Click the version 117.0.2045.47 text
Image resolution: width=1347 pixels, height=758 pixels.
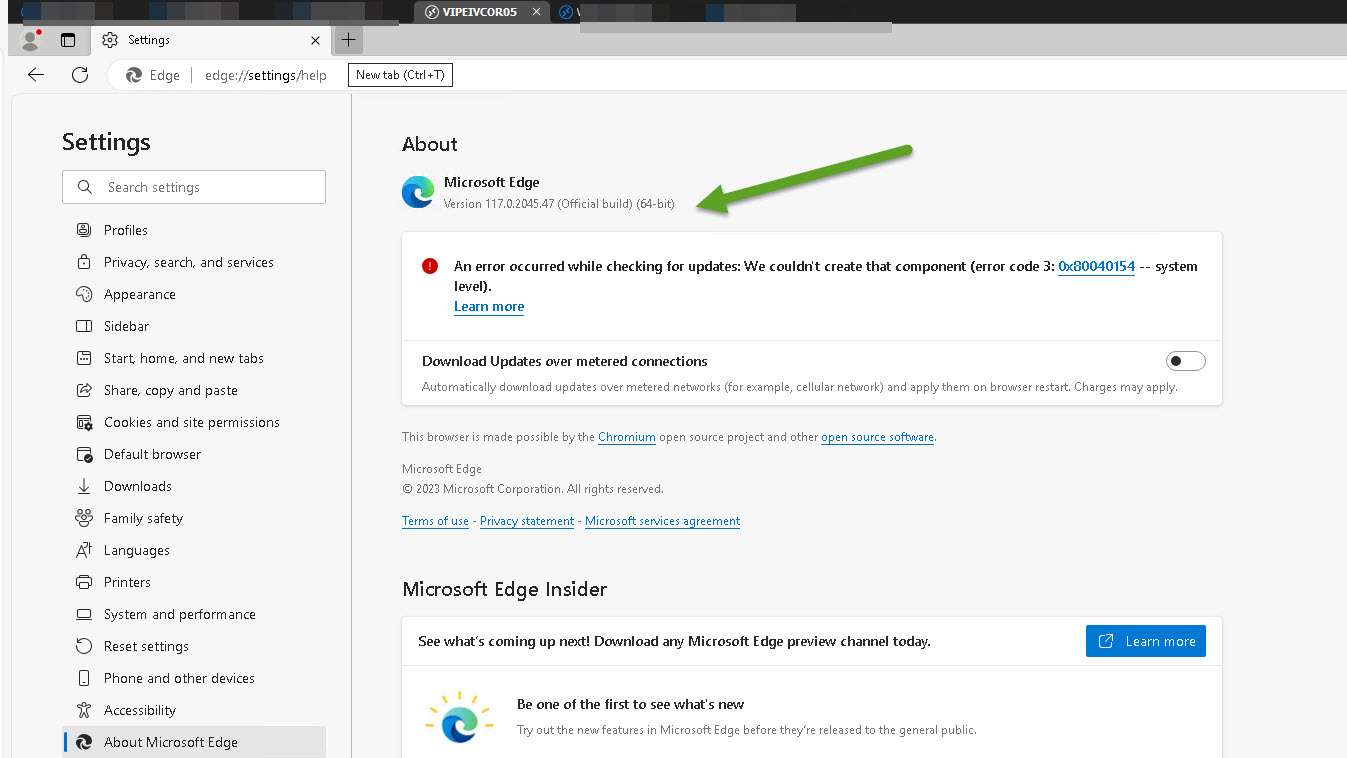tap(559, 204)
